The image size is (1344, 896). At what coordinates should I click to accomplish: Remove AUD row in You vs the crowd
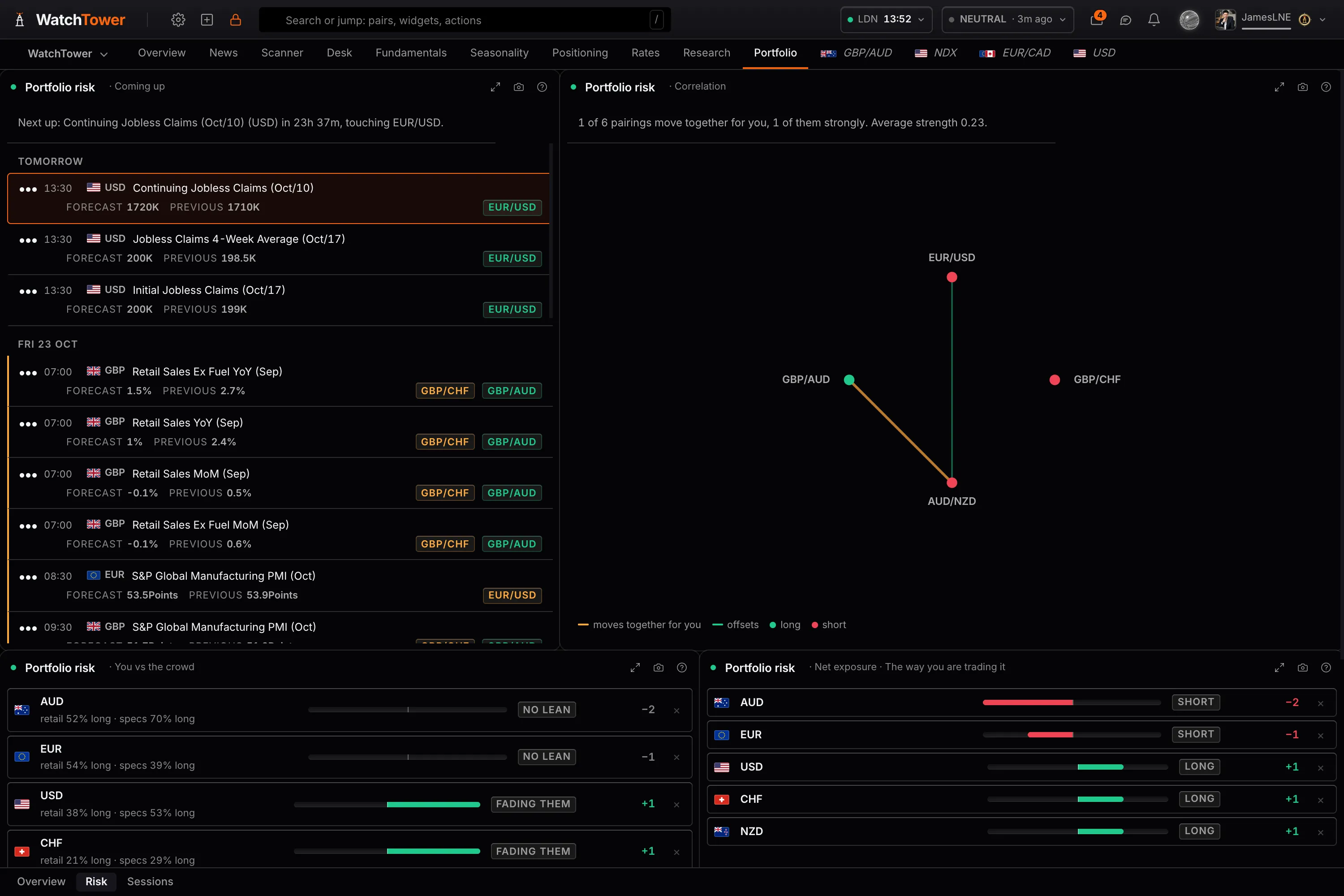[676, 710]
